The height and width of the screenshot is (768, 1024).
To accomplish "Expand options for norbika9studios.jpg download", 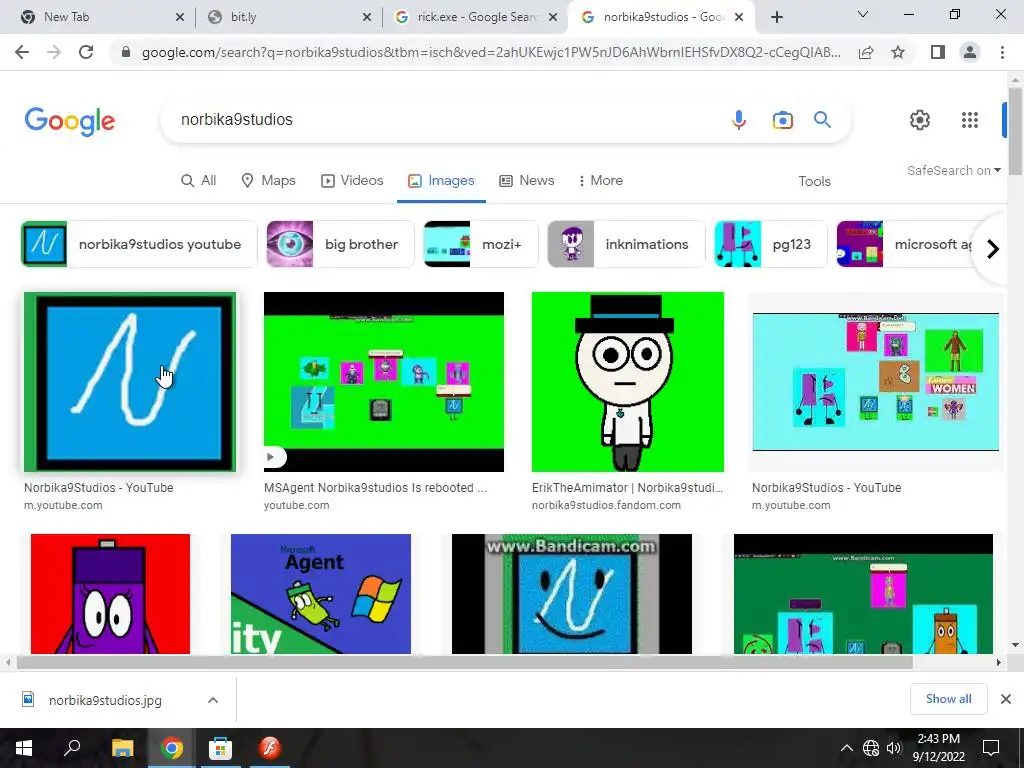I will click(213, 700).
